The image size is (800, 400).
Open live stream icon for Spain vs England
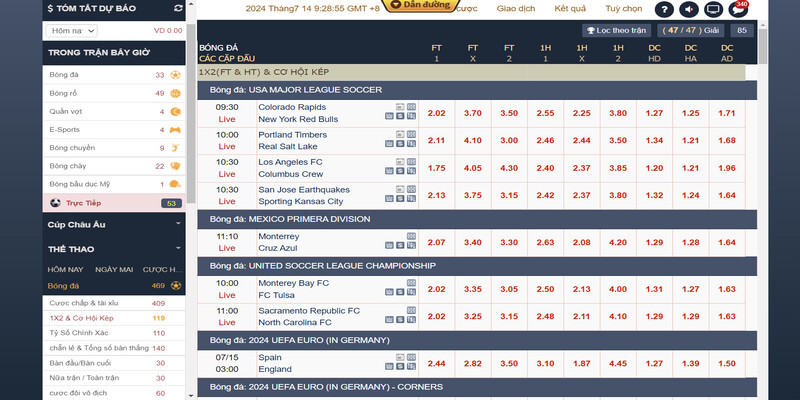coord(400,357)
